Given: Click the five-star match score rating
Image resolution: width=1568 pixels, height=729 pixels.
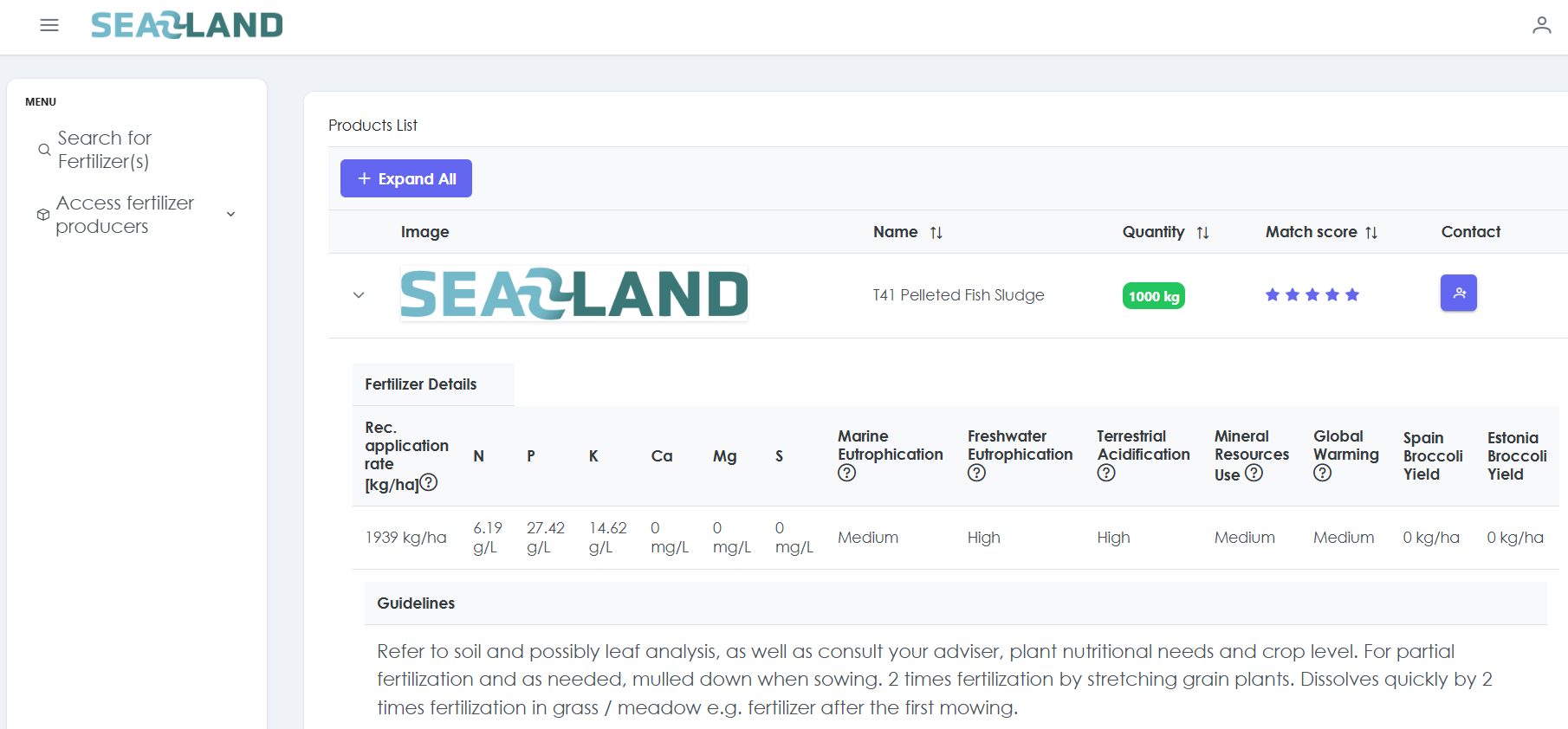Looking at the screenshot, I should pos(1312,295).
